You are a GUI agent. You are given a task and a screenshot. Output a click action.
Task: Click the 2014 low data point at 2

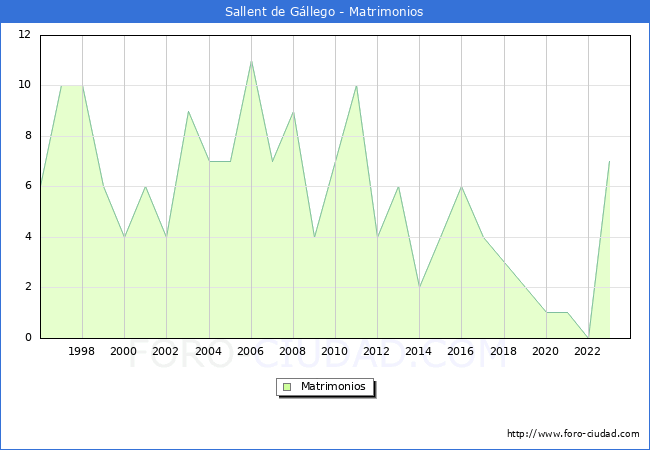(x=420, y=287)
